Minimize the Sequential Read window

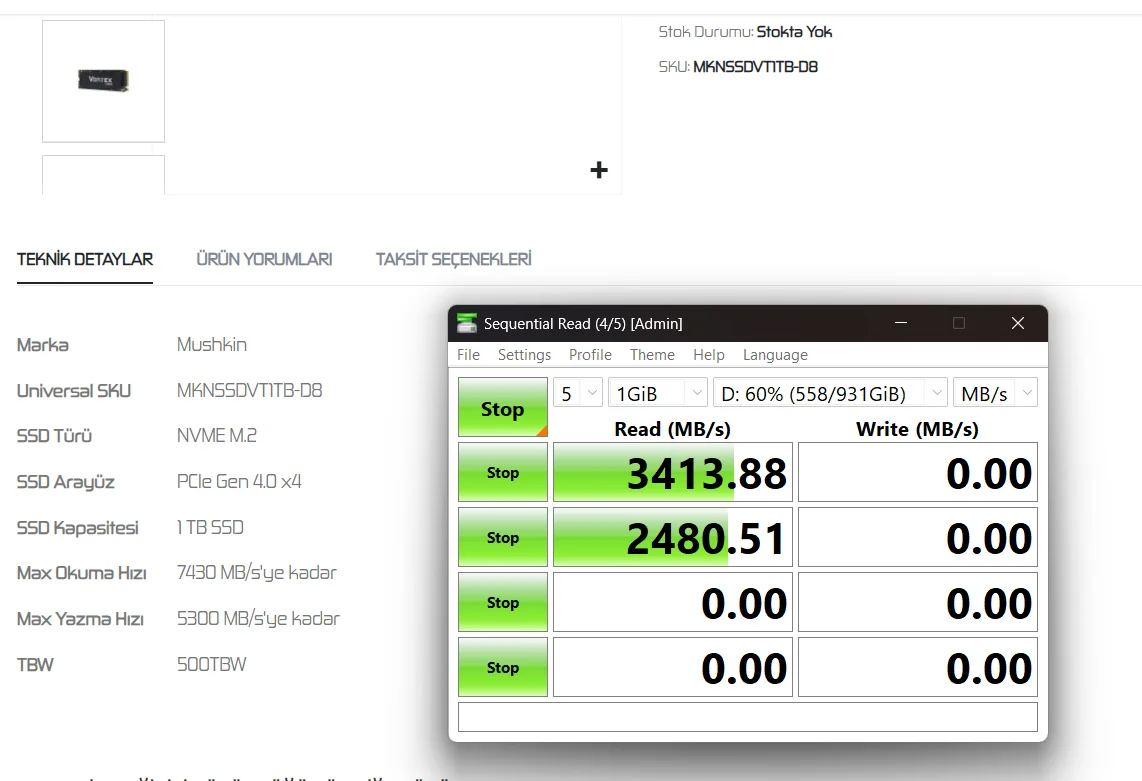coord(901,323)
